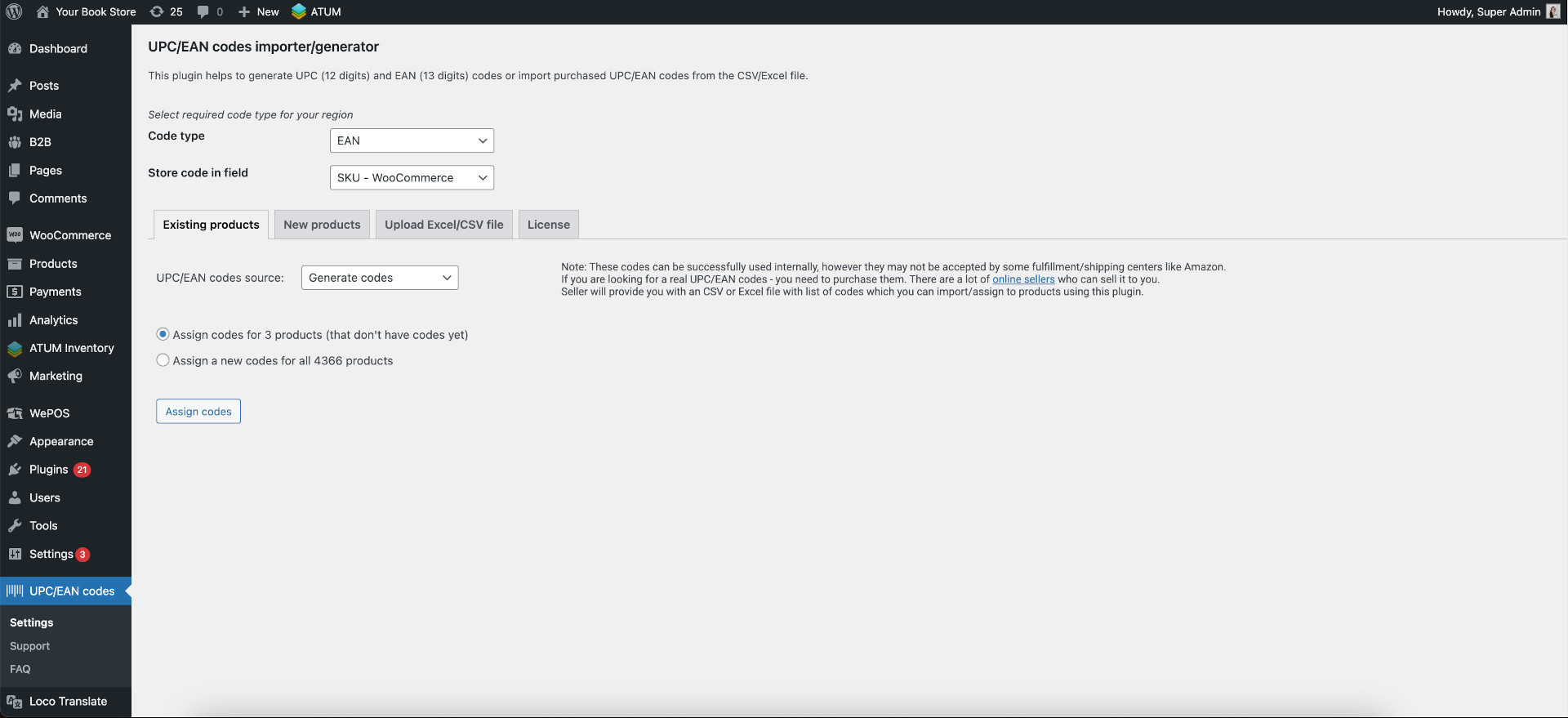Click the Products box icon
The image size is (1568, 718).
click(x=15, y=264)
